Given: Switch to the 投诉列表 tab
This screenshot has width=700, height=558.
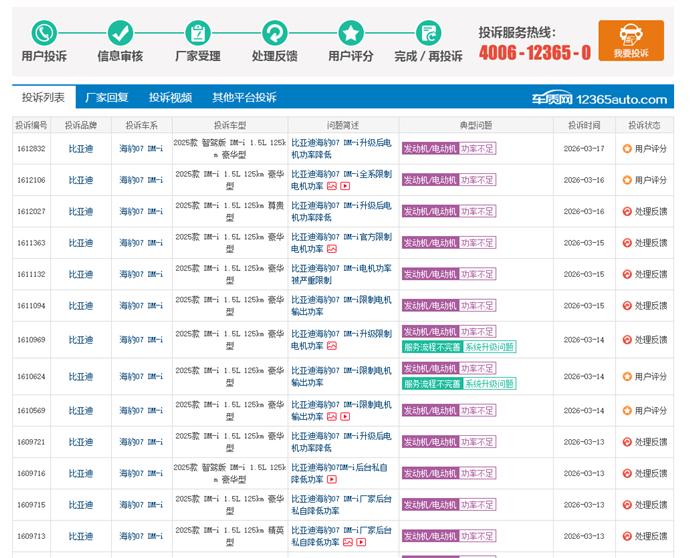Looking at the screenshot, I should pyautogui.click(x=43, y=98).
